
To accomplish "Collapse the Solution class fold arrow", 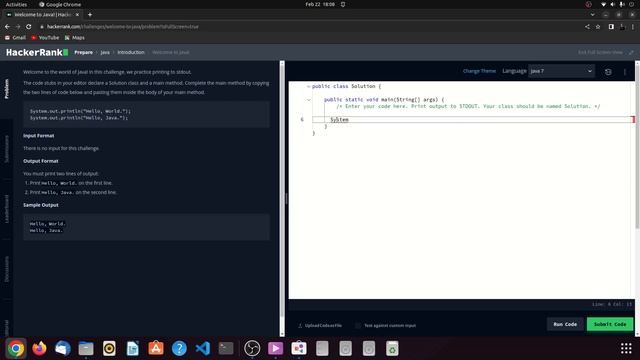I will 309,87.
